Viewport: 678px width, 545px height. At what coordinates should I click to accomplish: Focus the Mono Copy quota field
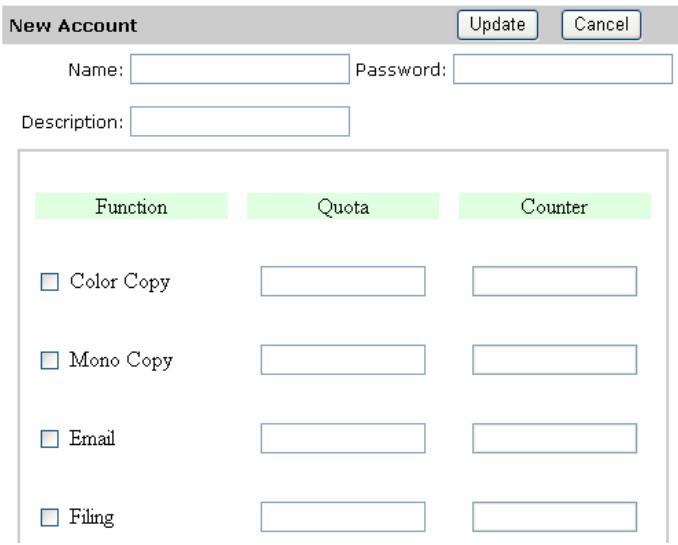343,359
